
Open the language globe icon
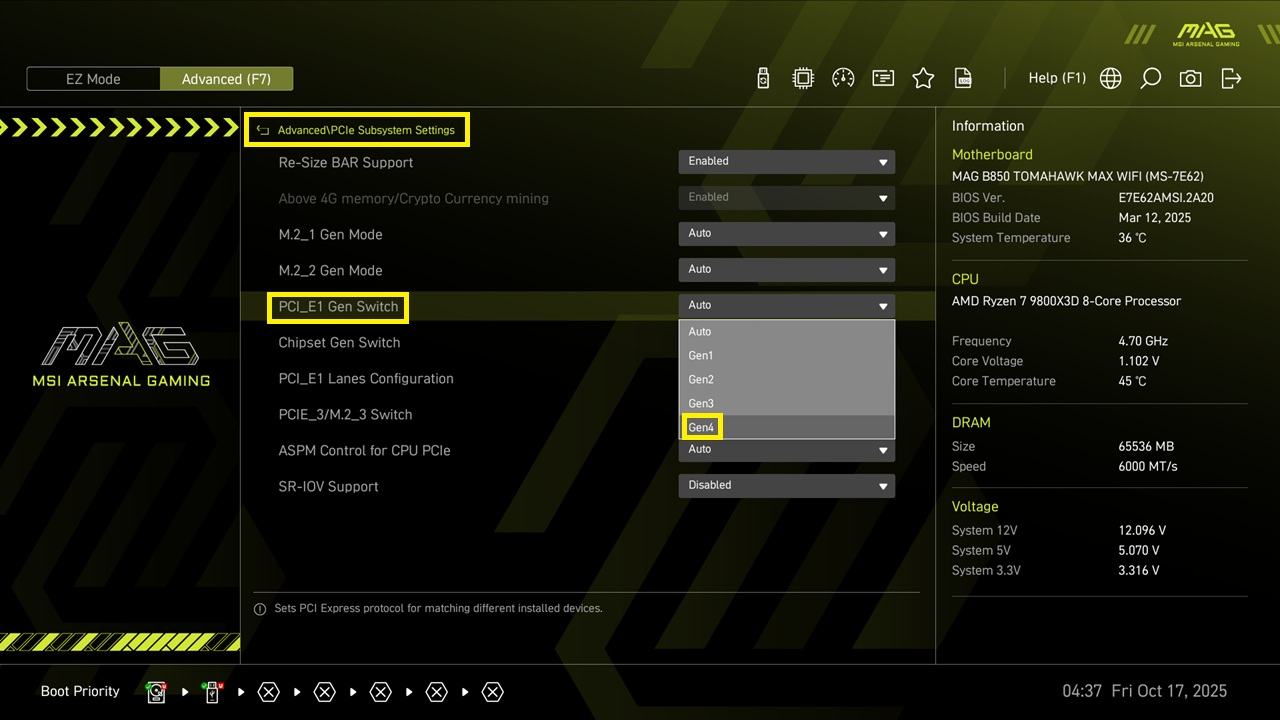pos(1110,78)
